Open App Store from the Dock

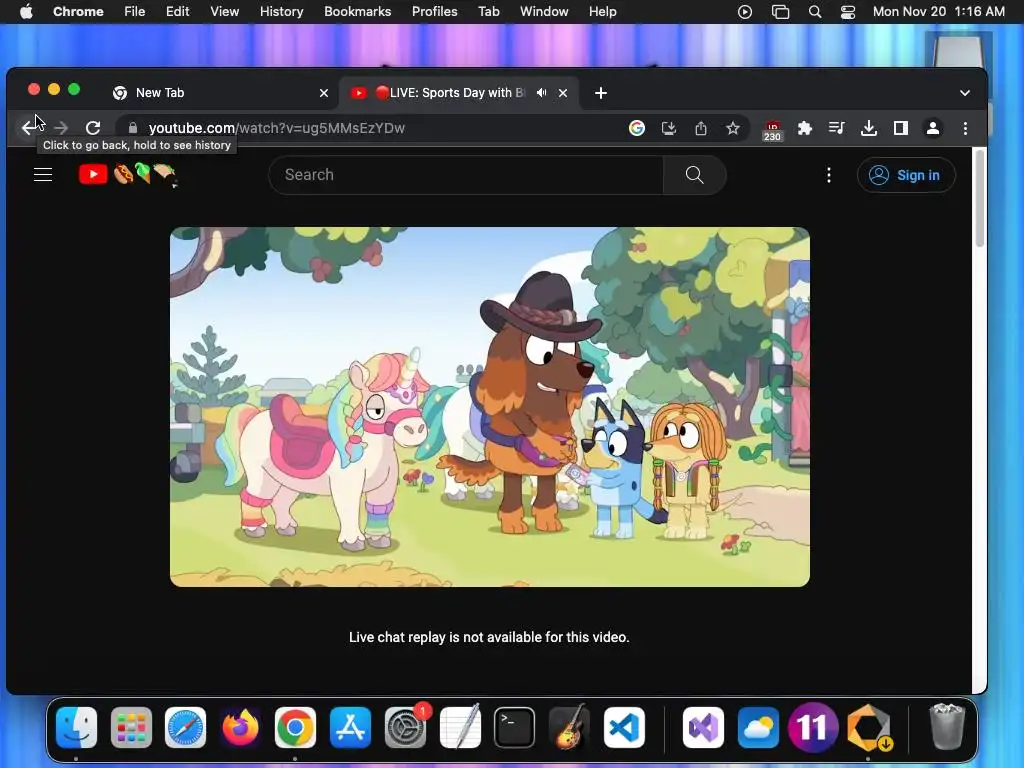pos(350,728)
